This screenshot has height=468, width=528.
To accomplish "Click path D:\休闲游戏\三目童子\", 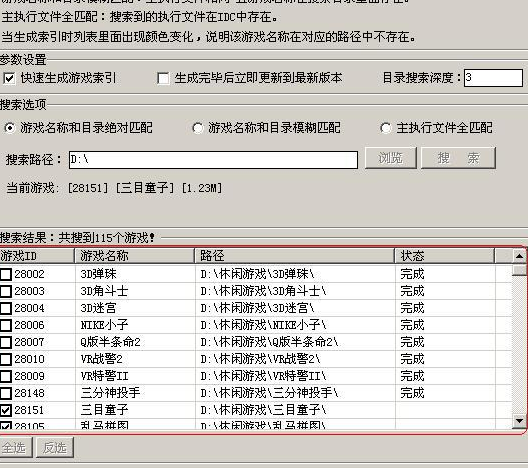I will click(x=263, y=410).
